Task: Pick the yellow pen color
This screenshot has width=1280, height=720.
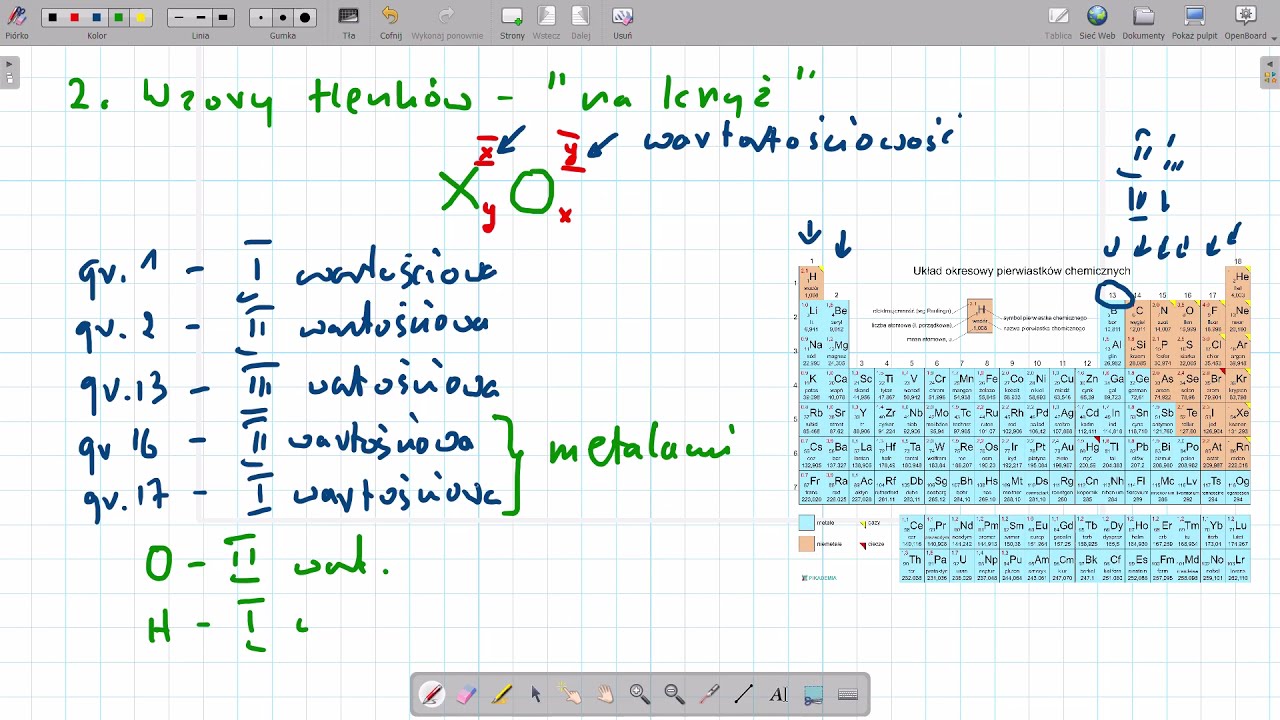Action: coord(141,18)
